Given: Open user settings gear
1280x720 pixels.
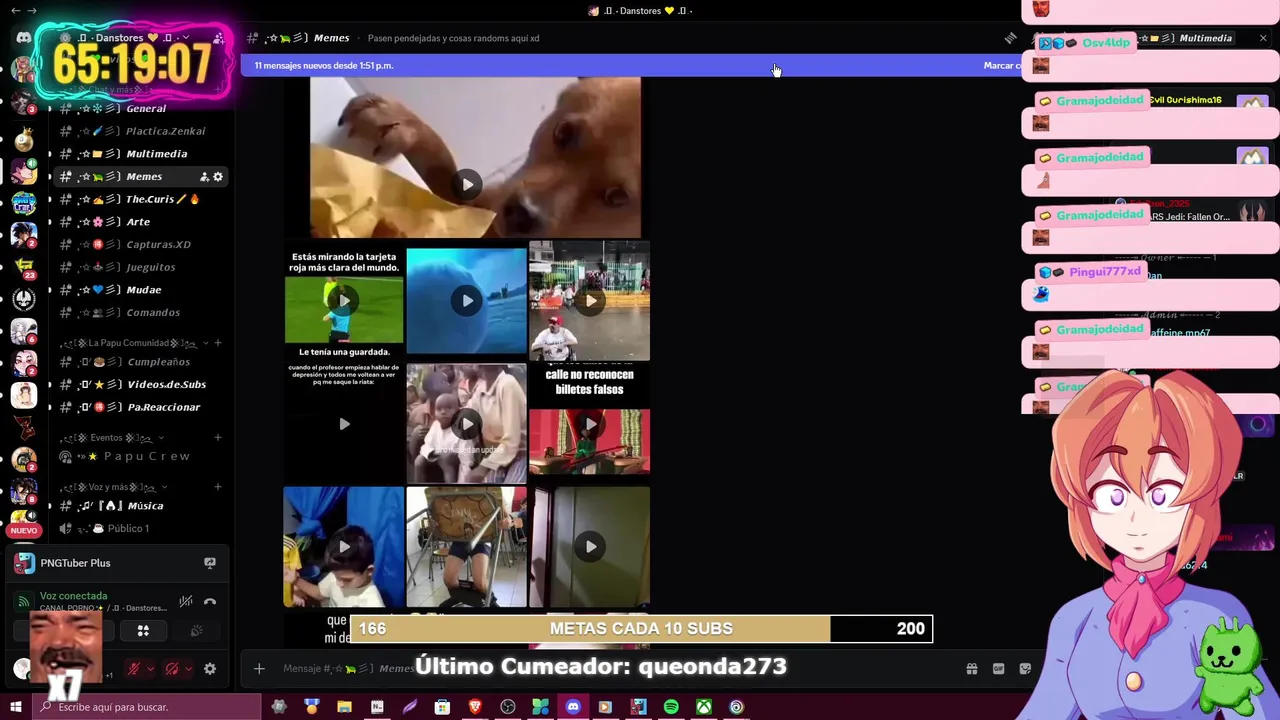Looking at the screenshot, I should point(210,669).
